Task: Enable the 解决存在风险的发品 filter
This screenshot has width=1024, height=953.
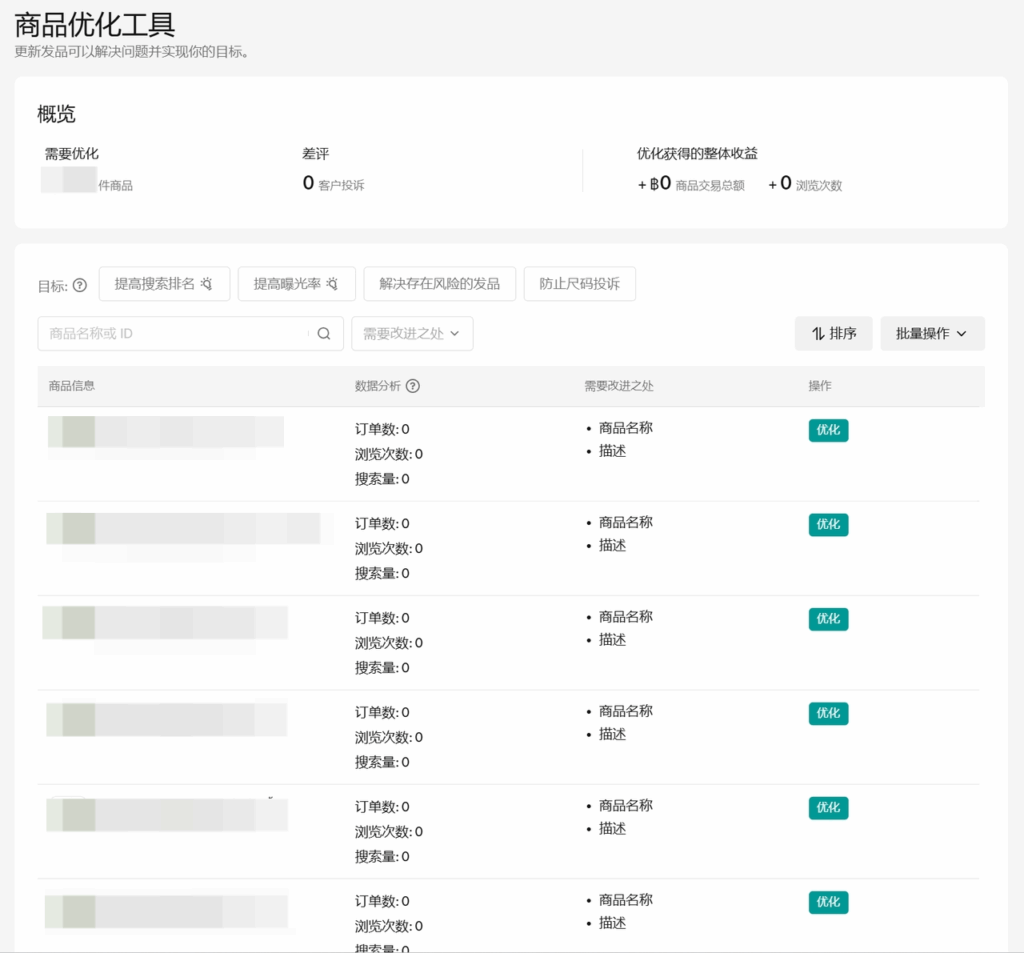Action: pyautogui.click(x=439, y=284)
